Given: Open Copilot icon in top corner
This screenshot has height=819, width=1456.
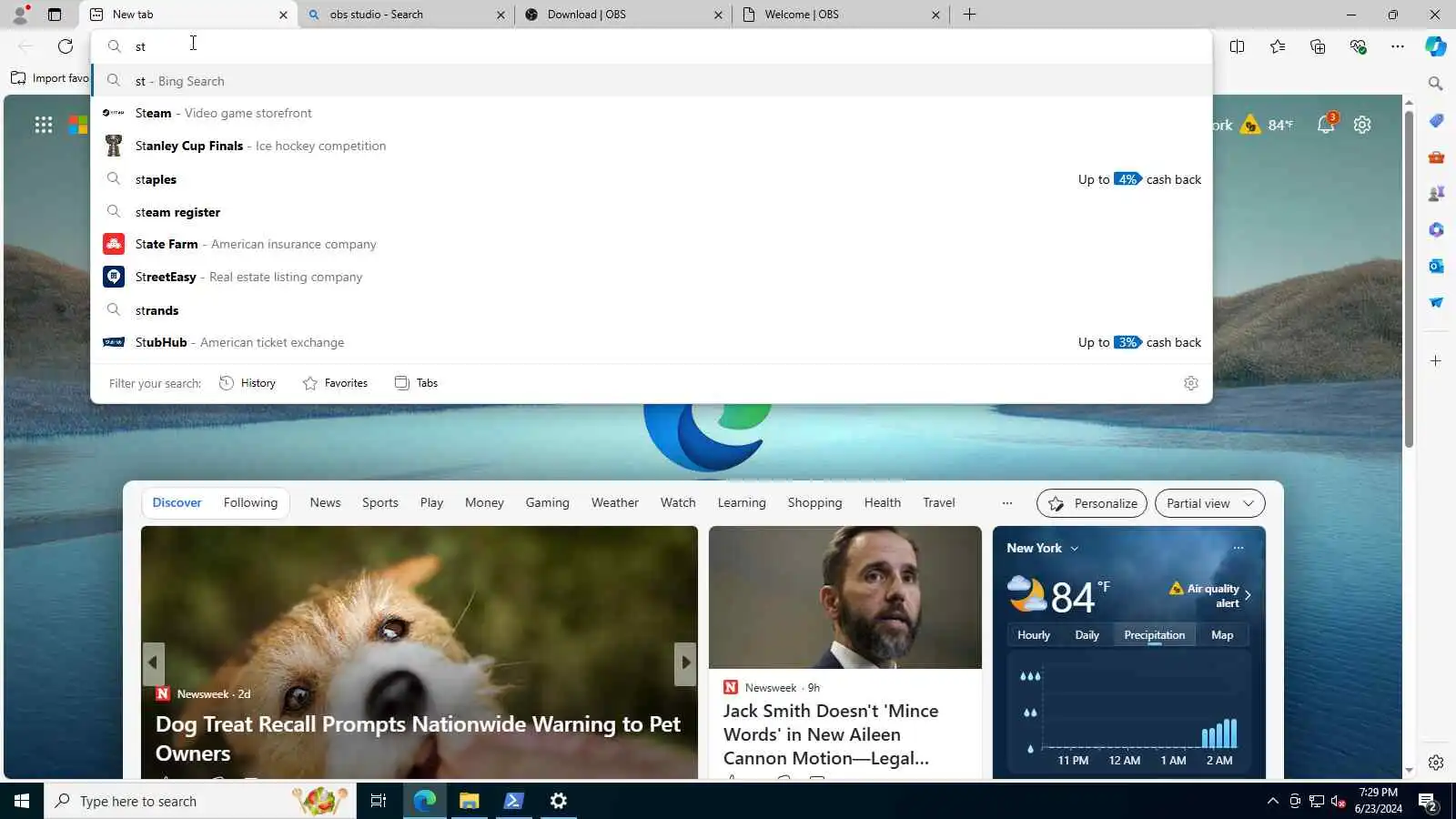Looking at the screenshot, I should pos(1436,46).
